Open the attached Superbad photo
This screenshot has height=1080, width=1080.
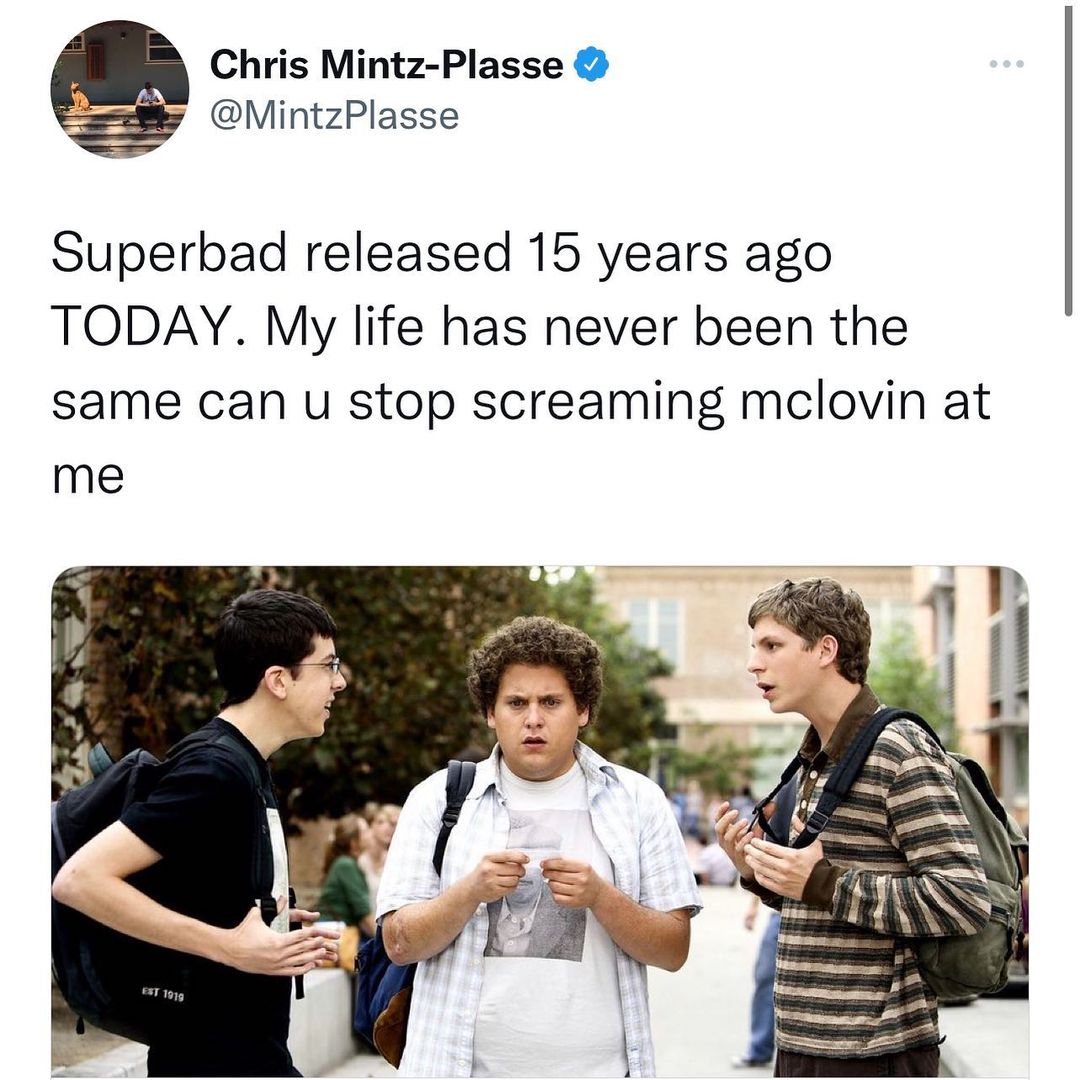(x=540, y=821)
